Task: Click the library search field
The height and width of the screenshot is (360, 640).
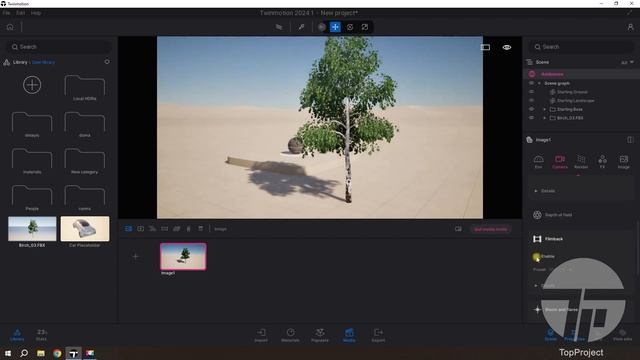Action: (59, 47)
